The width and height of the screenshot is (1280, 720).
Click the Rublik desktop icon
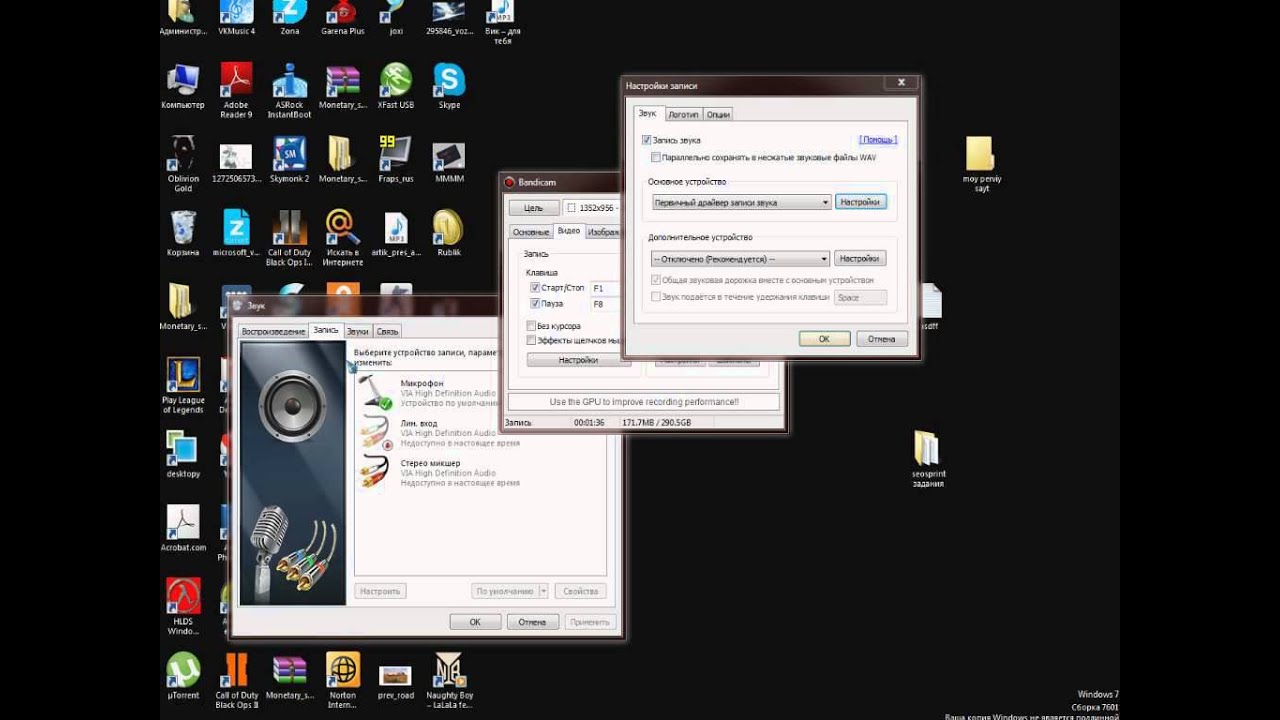pos(449,234)
